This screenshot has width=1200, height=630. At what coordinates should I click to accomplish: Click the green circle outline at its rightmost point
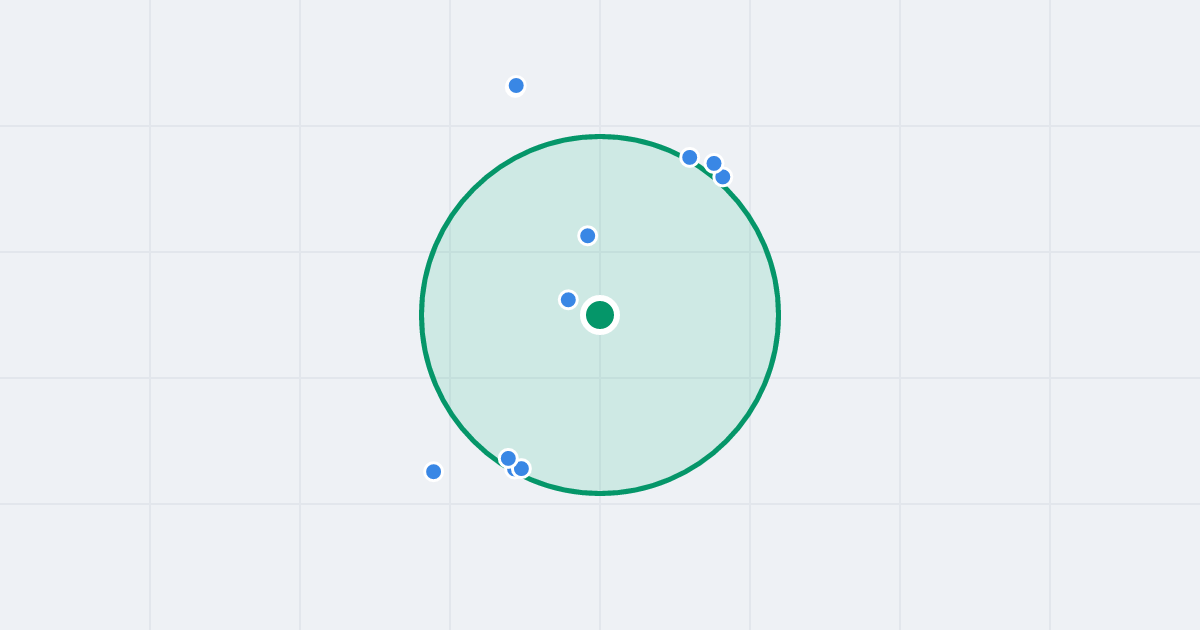coord(778,315)
